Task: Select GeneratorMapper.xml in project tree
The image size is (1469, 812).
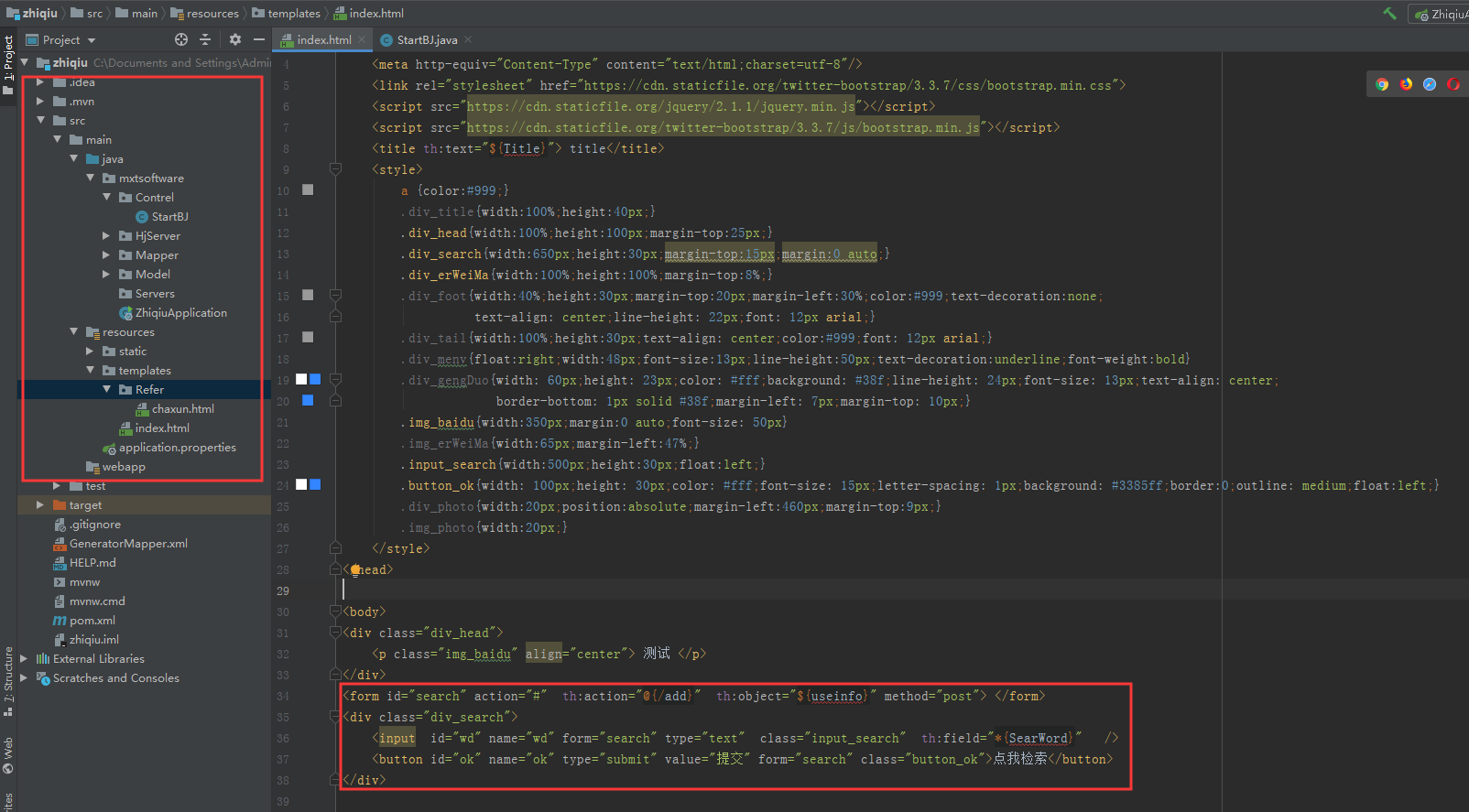Action: (x=121, y=544)
